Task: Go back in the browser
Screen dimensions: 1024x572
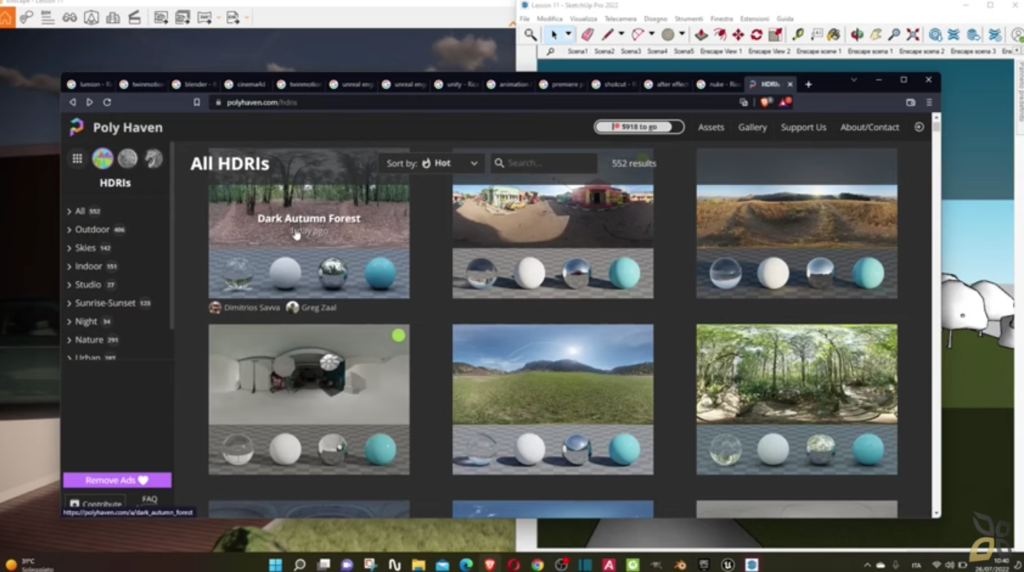Action: (72, 103)
